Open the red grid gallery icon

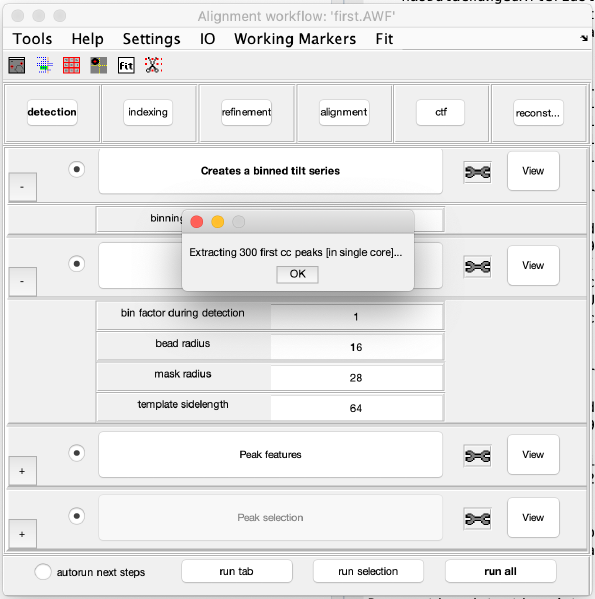71,65
